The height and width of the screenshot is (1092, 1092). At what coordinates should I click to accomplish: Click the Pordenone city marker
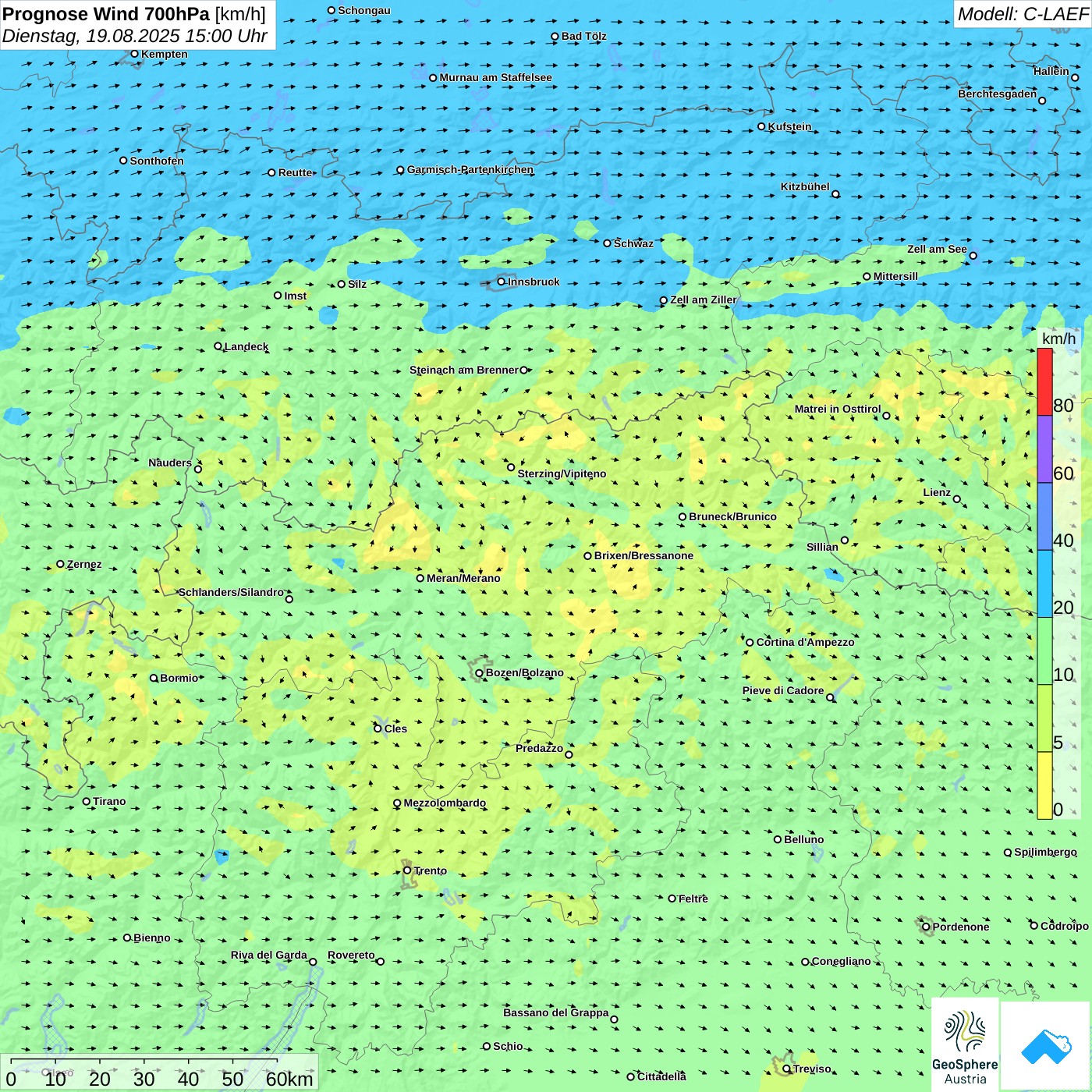(x=927, y=927)
